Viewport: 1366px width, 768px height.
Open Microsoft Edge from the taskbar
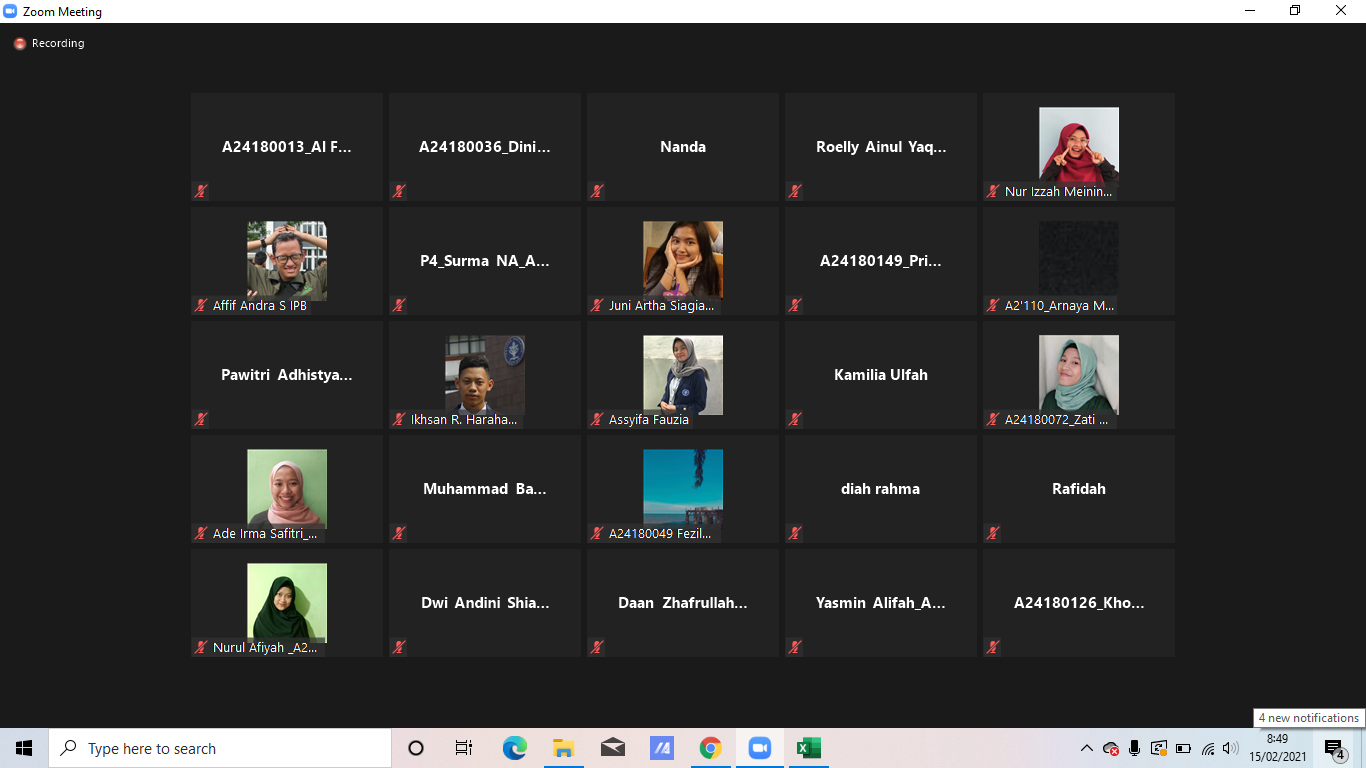coord(514,748)
